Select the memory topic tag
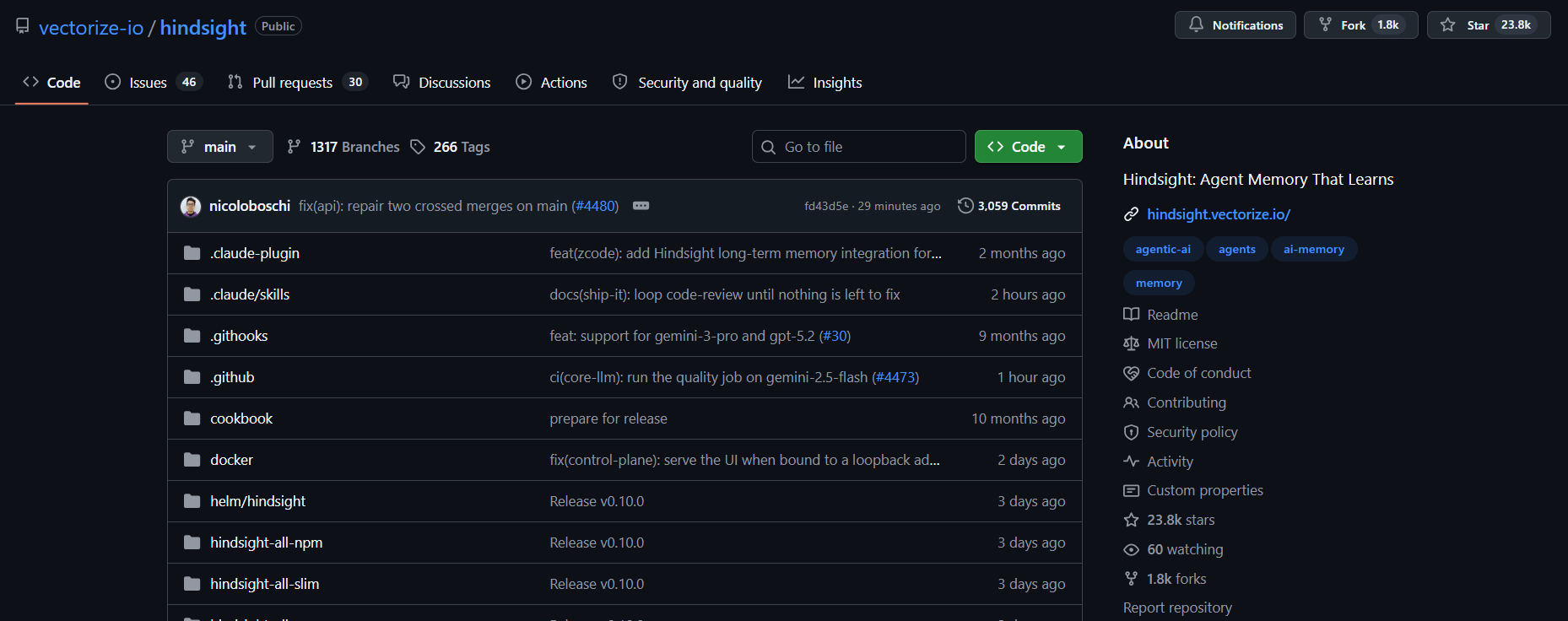This screenshot has width=1568, height=621. (1159, 283)
